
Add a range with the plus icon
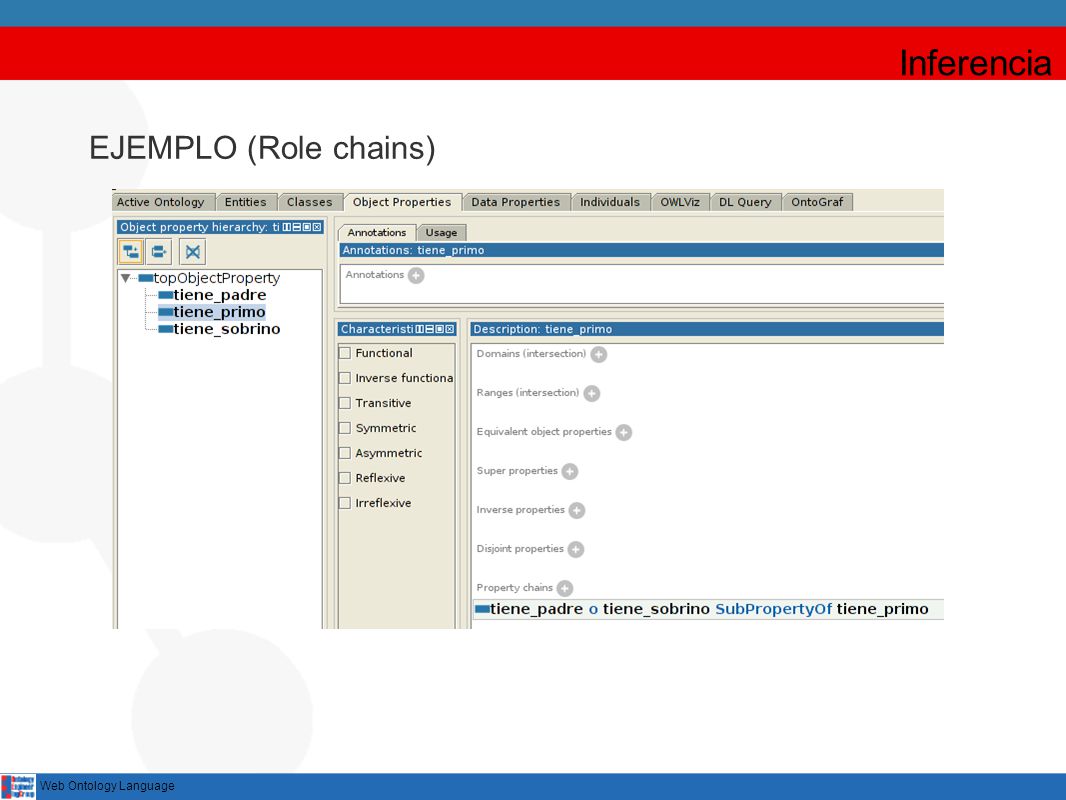591,394
